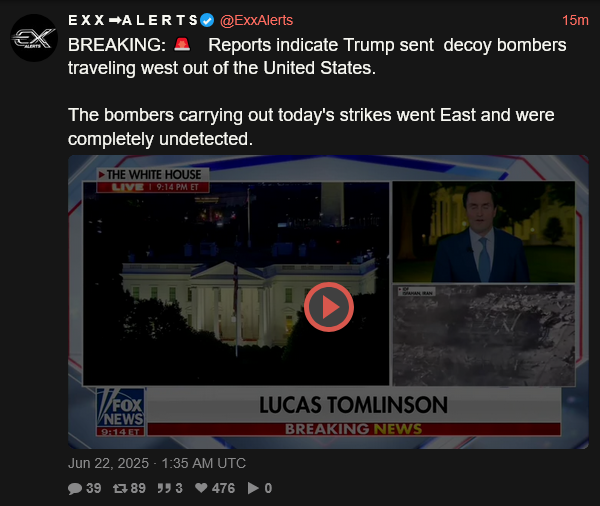
Task: Click the Lucas Tomlinson name banner
Action: click(x=354, y=405)
